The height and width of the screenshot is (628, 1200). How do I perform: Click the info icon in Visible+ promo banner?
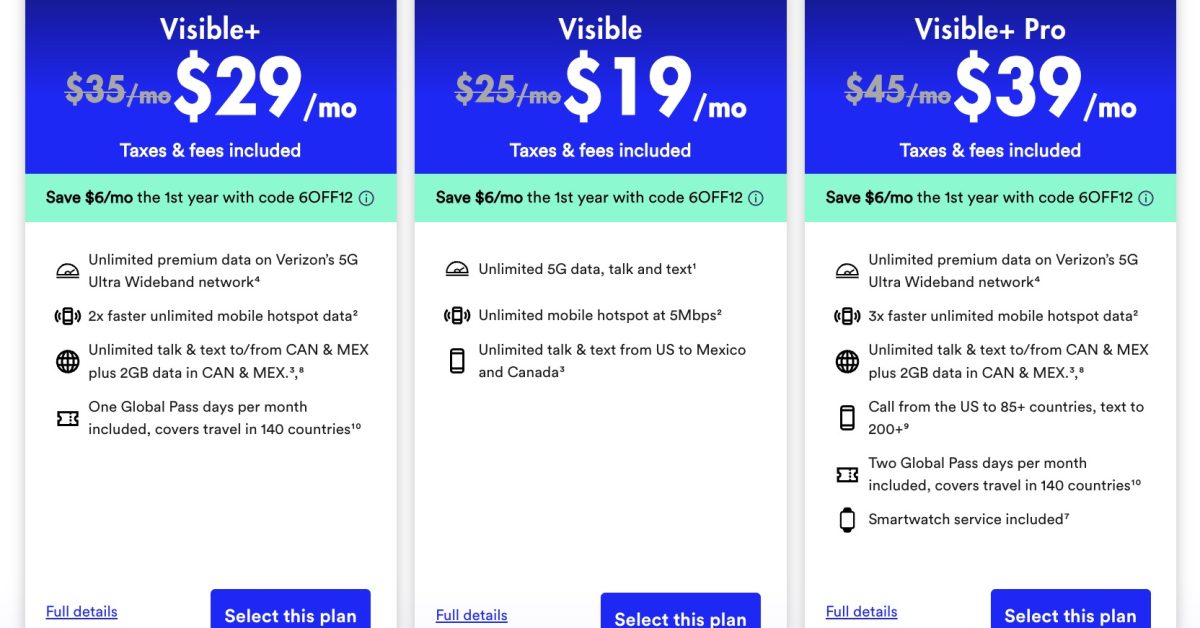coord(366,198)
